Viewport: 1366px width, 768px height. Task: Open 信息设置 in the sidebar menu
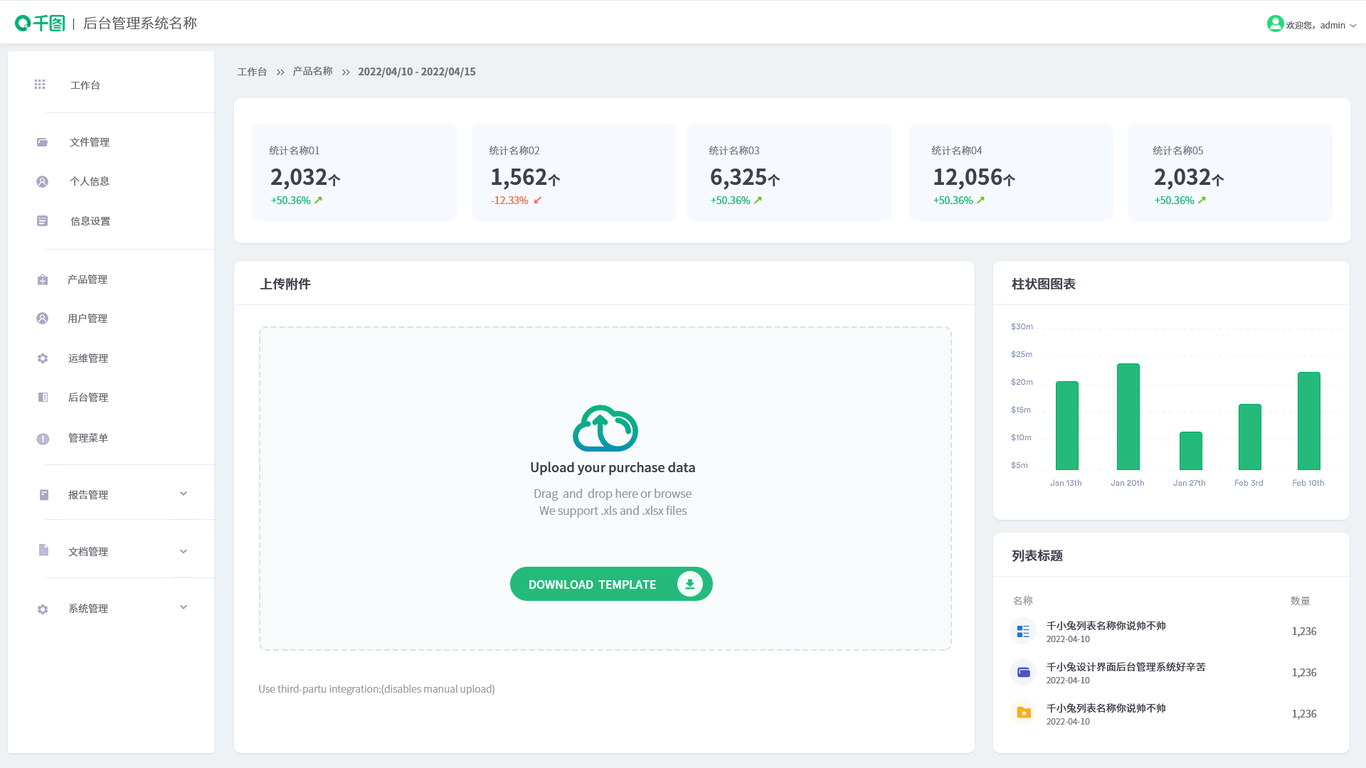[90, 221]
